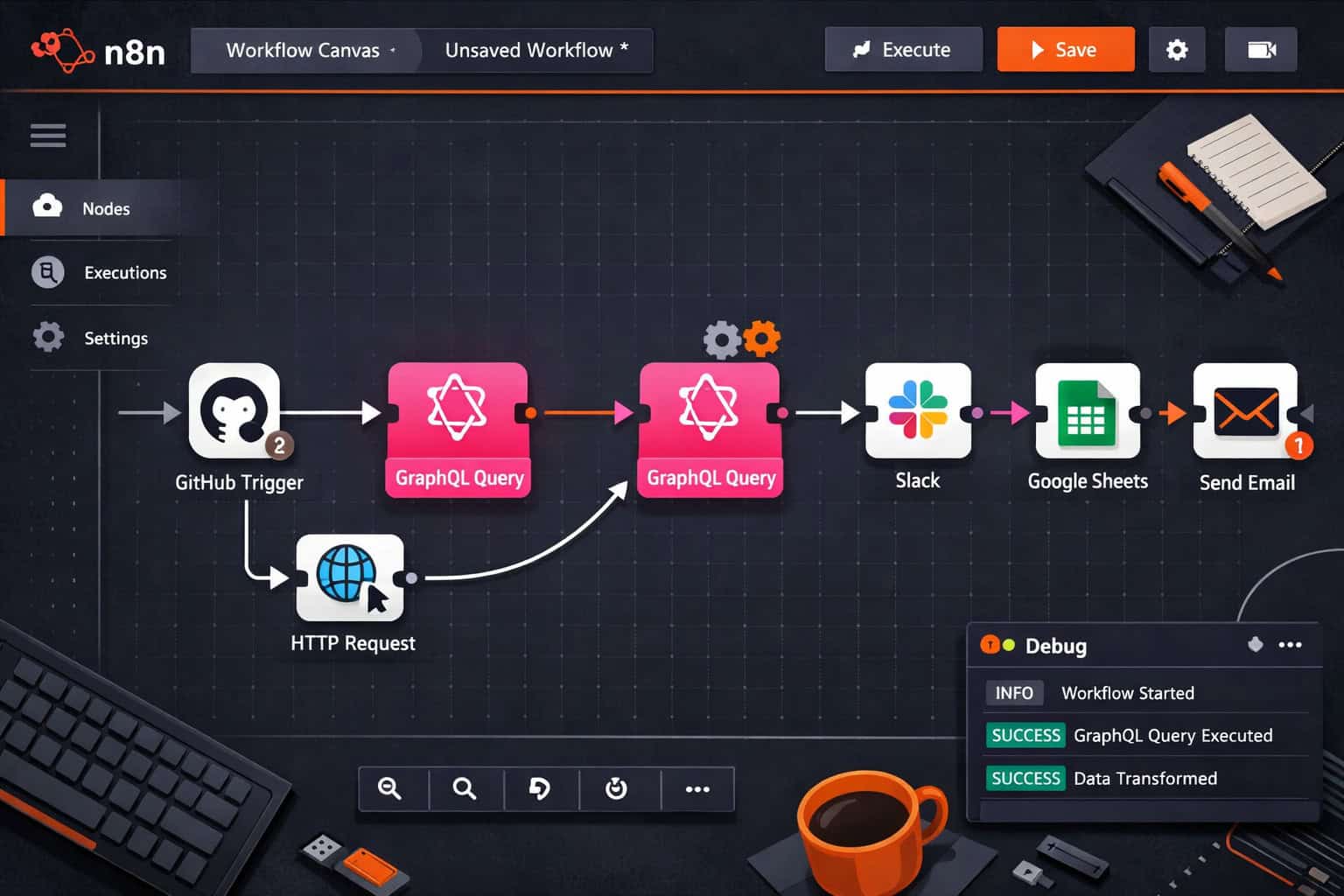Click the zoom in magnifier button
Image resolution: width=1344 pixels, height=896 pixels.
click(390, 788)
